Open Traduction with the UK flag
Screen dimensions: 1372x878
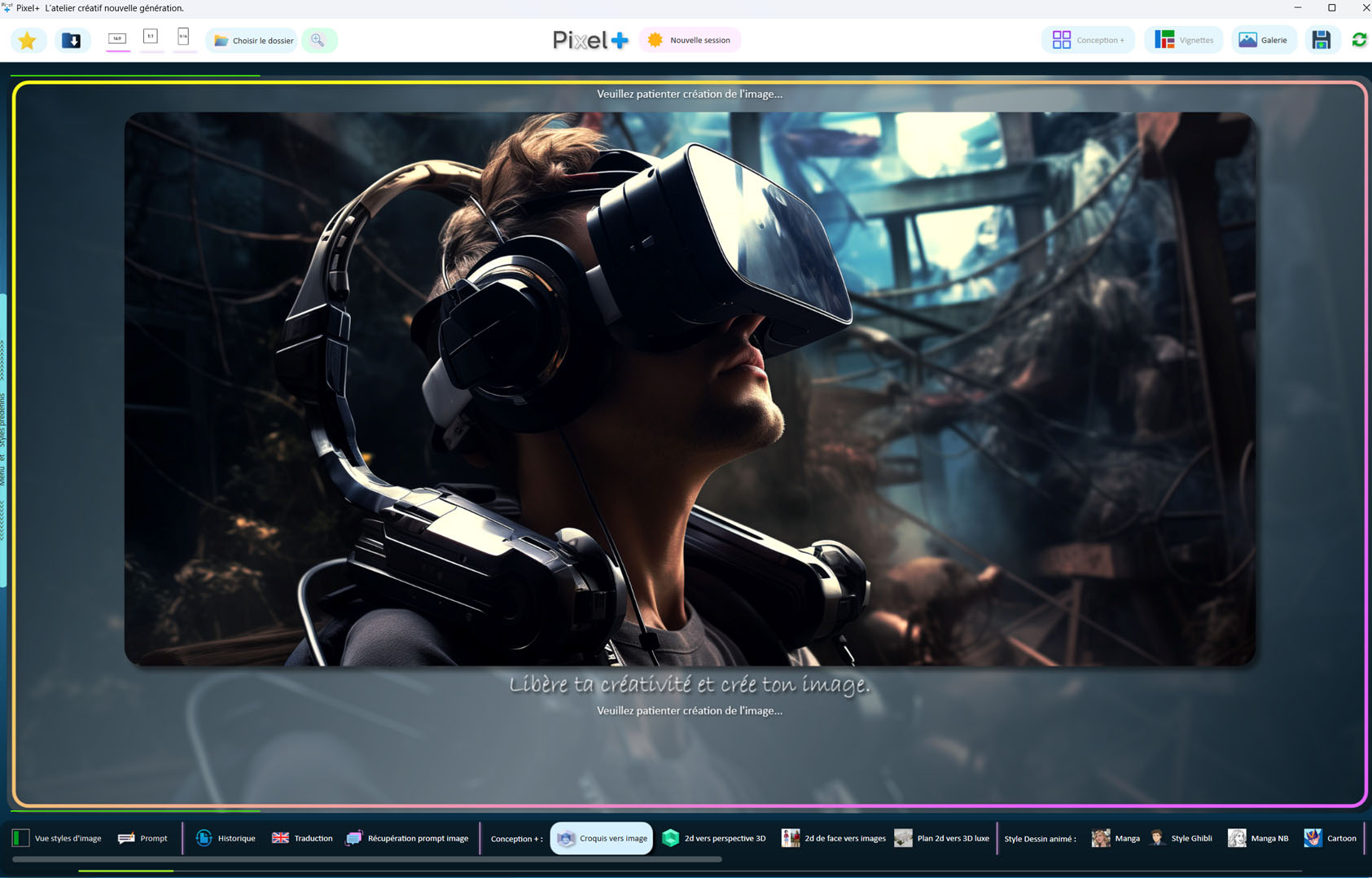pos(302,838)
